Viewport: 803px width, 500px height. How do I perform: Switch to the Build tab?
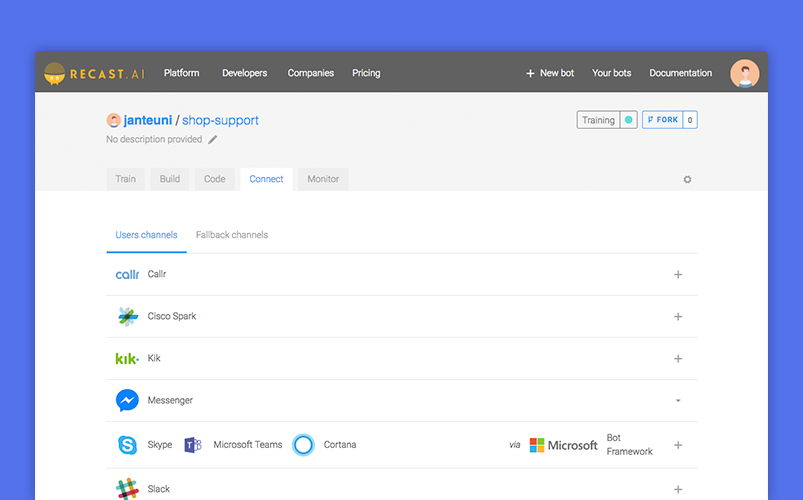pos(170,179)
